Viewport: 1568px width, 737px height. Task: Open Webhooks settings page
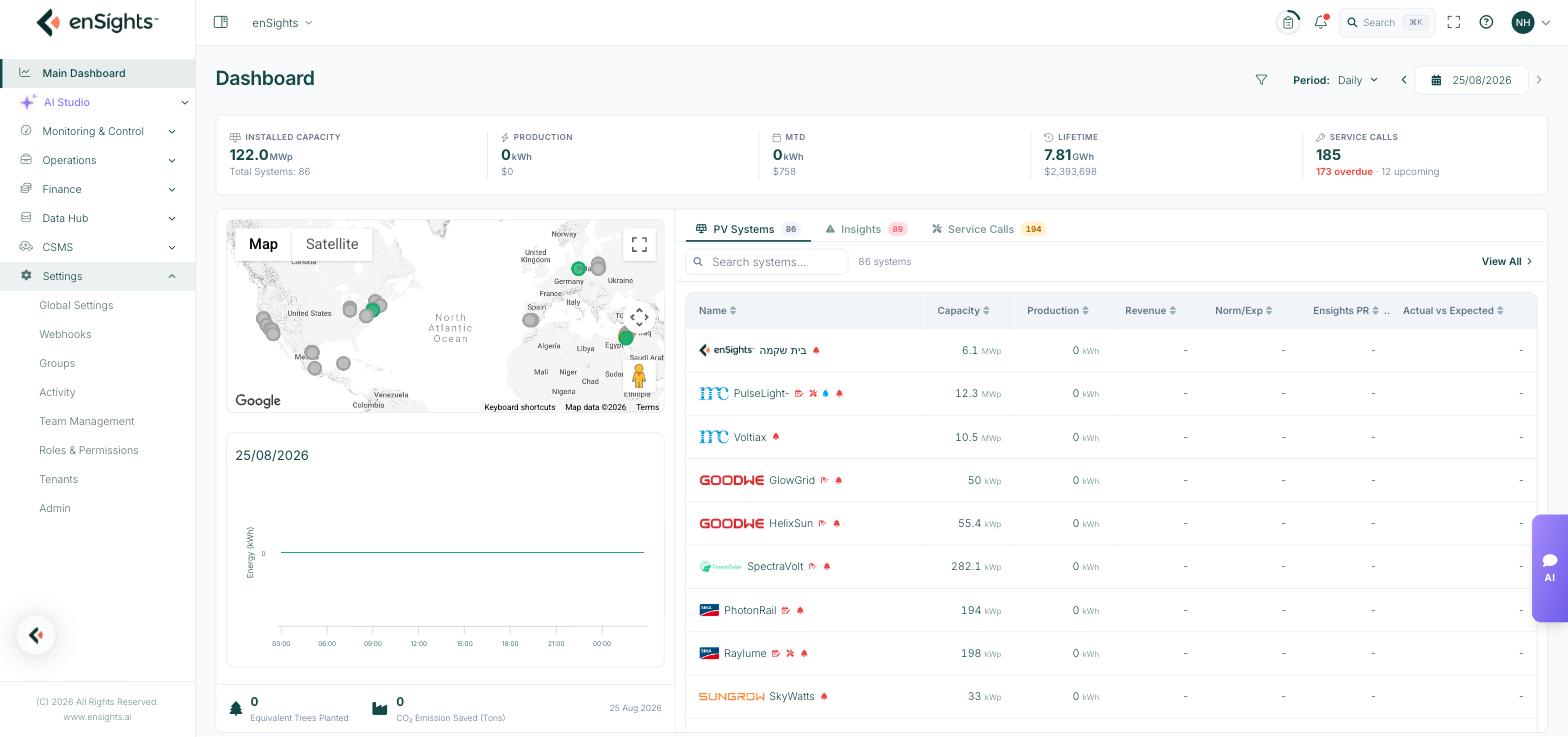click(65, 334)
